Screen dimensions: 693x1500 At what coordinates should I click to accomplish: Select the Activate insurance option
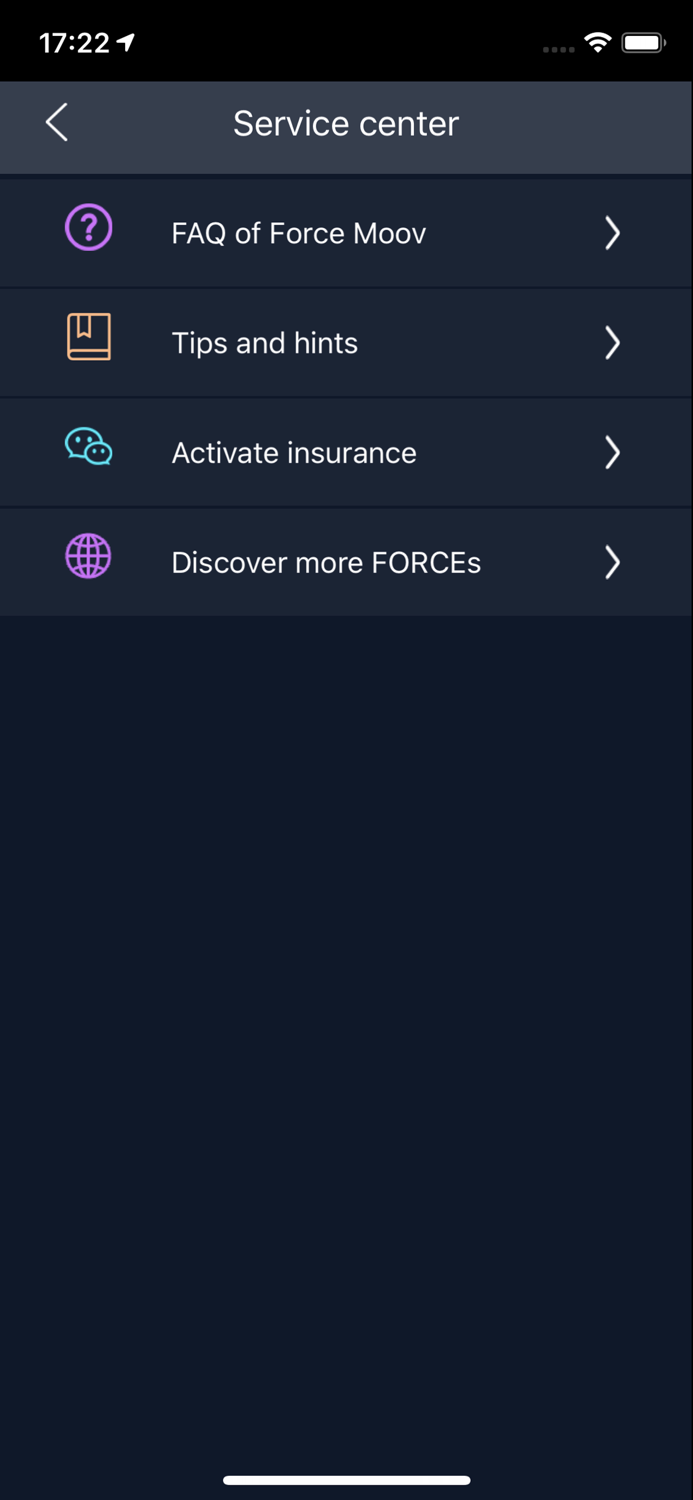click(x=294, y=453)
